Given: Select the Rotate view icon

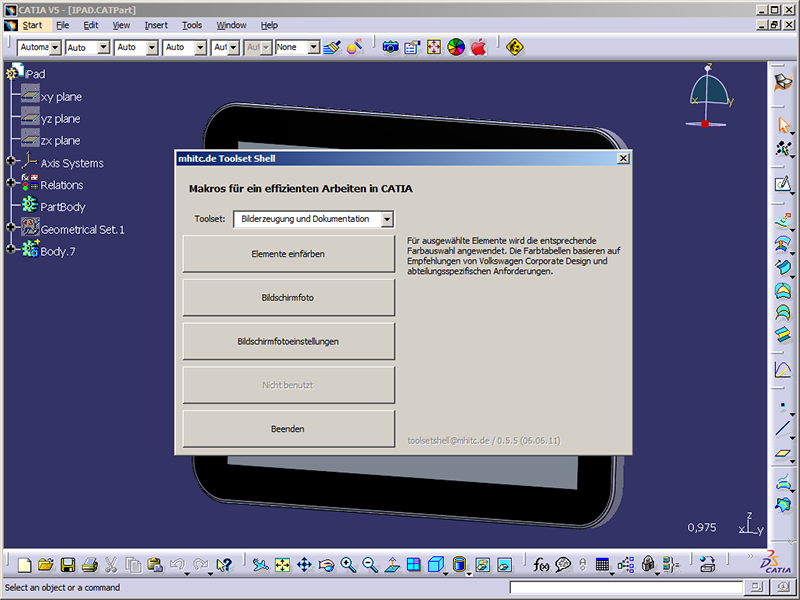Looking at the screenshot, I should [327, 564].
